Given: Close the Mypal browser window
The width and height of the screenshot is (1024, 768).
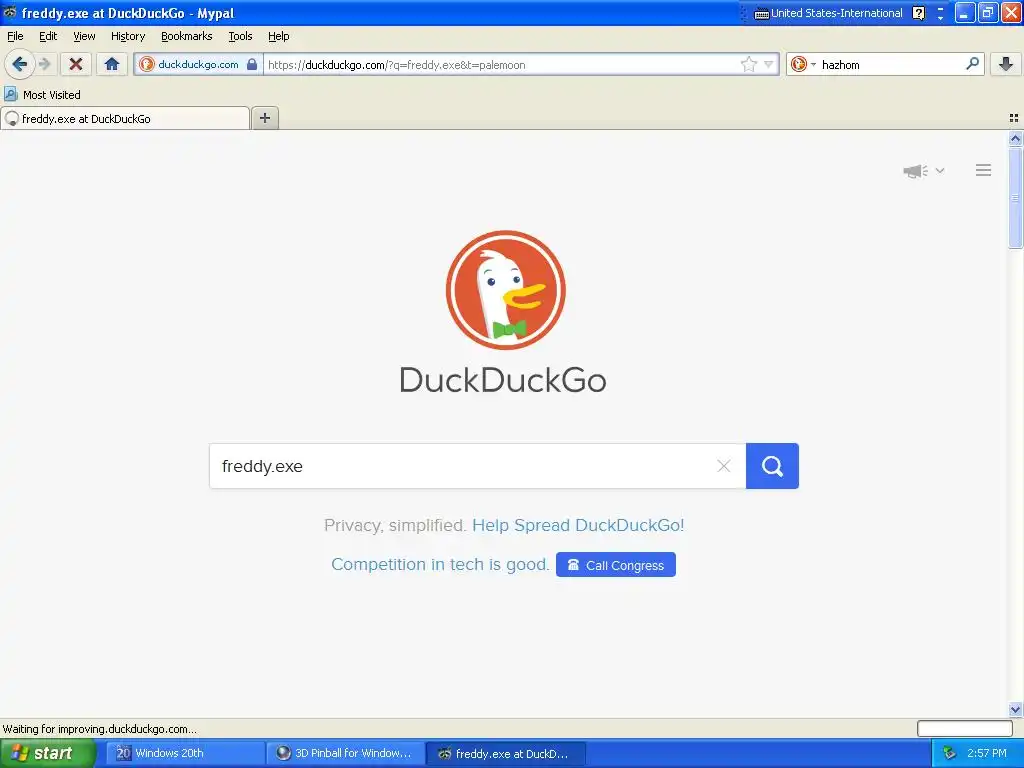Looking at the screenshot, I should coord(1011,13).
